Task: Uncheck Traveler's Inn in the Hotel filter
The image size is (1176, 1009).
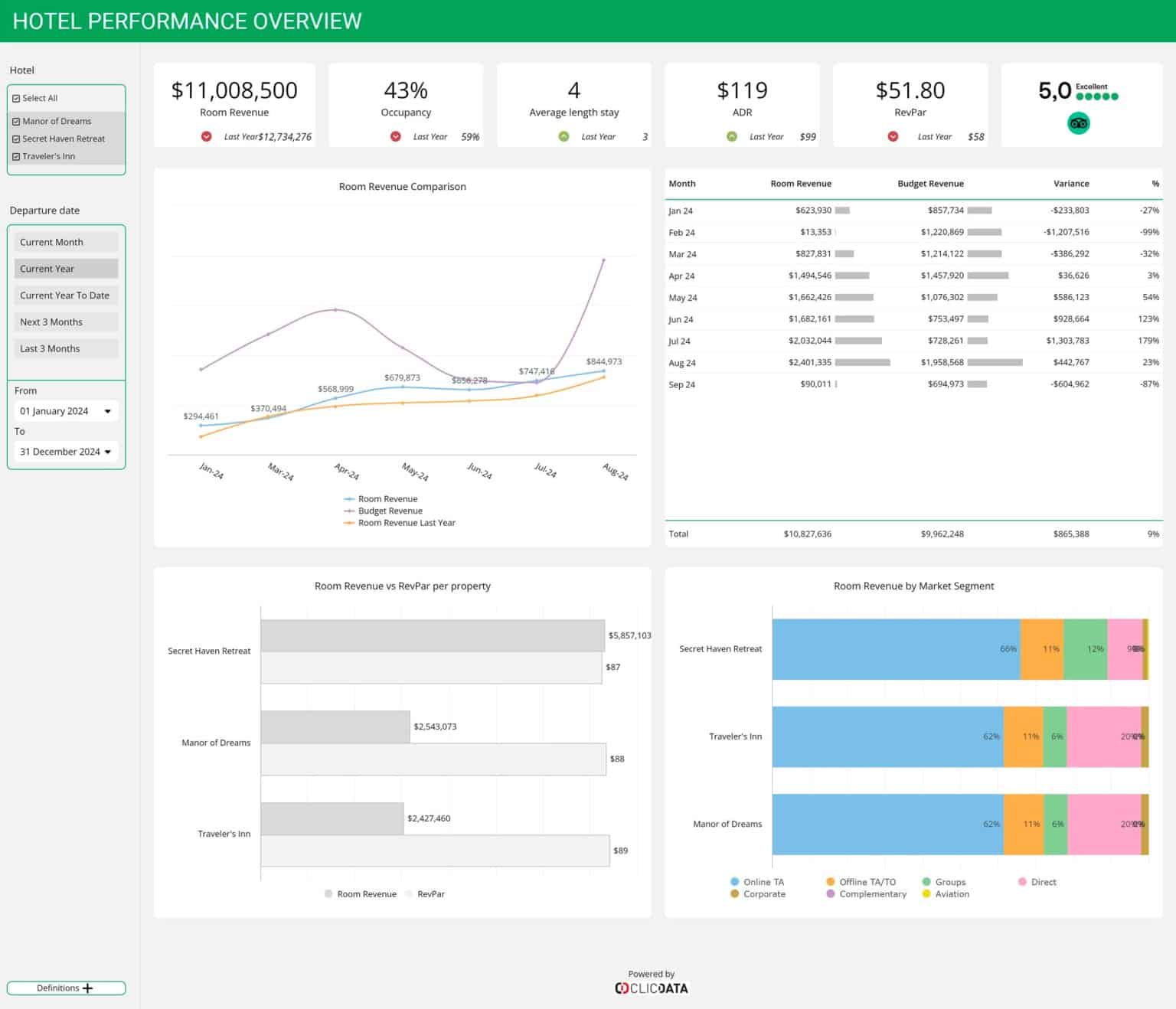Action: (17, 155)
